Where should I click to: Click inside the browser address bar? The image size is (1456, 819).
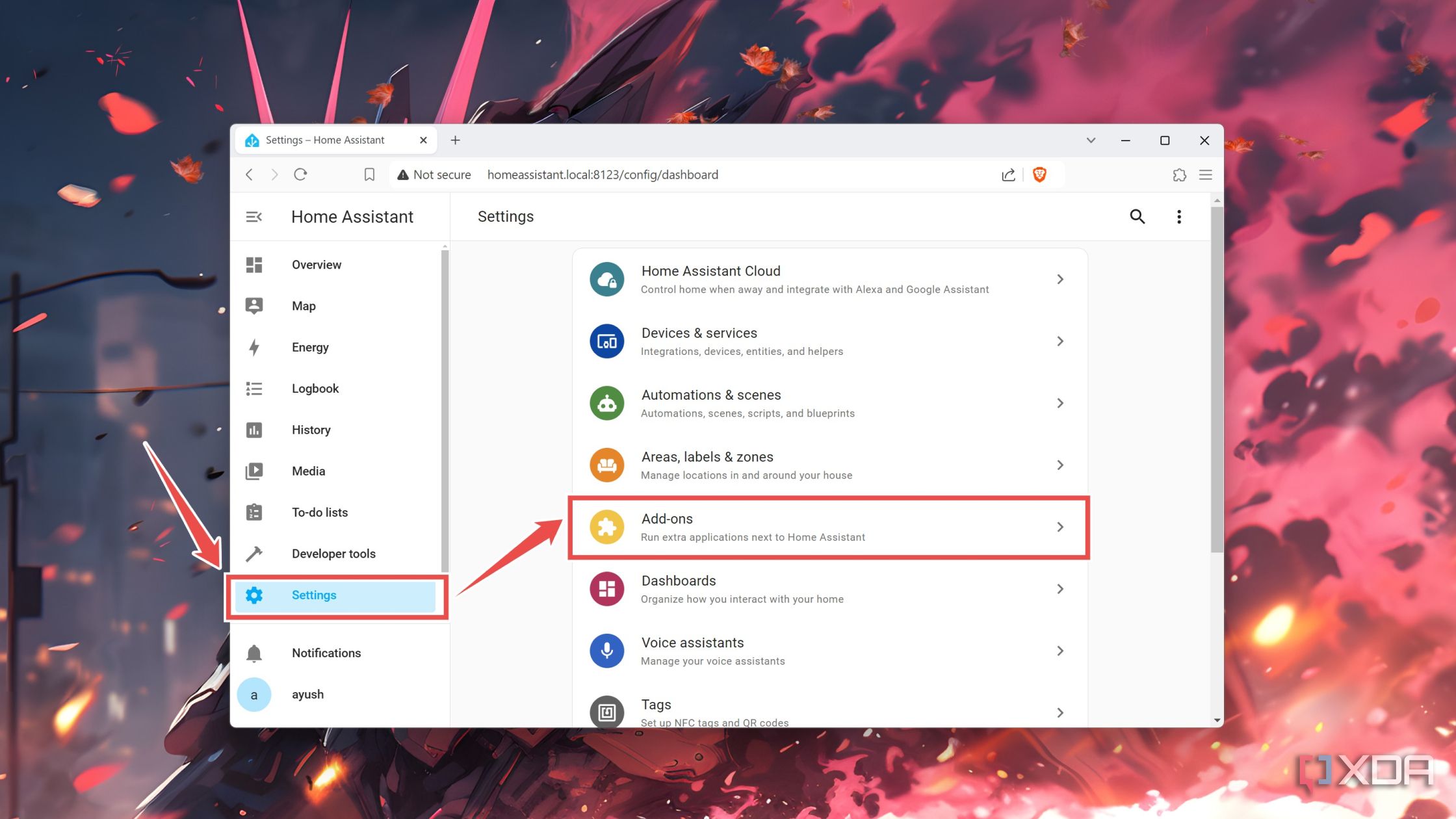(x=715, y=174)
